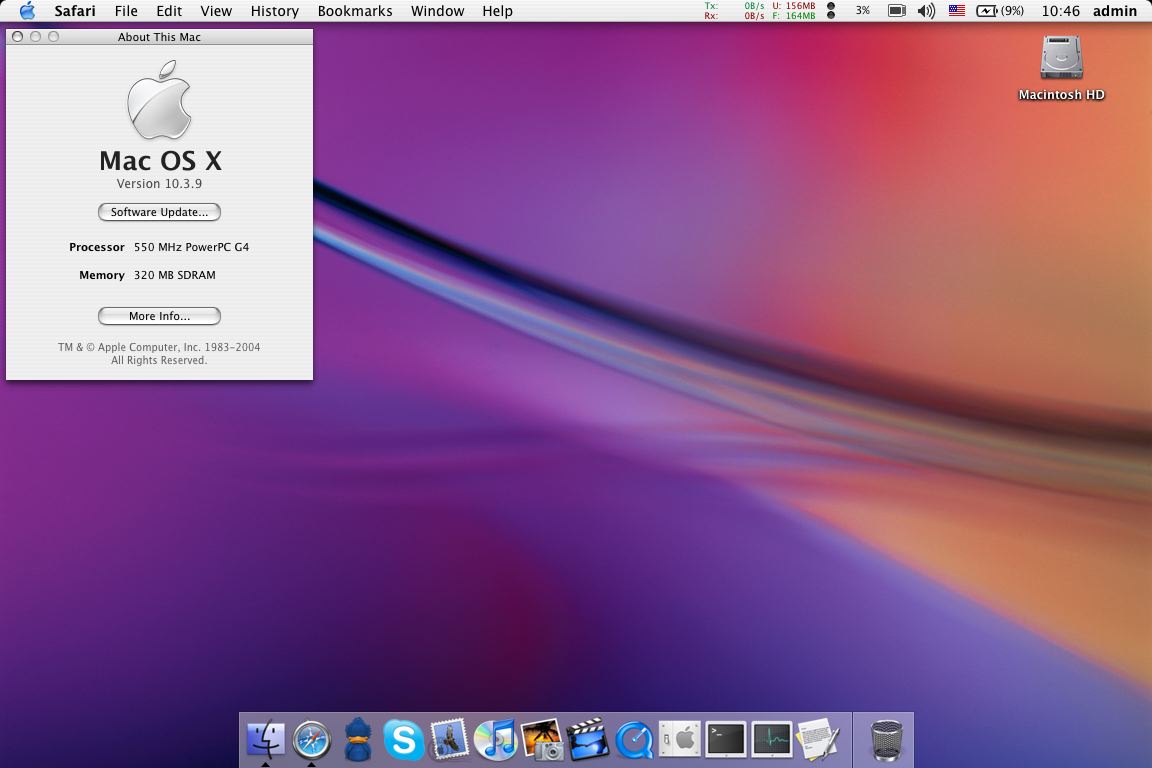Launch Terminal from the dock
This screenshot has height=768, width=1152.
pos(726,740)
